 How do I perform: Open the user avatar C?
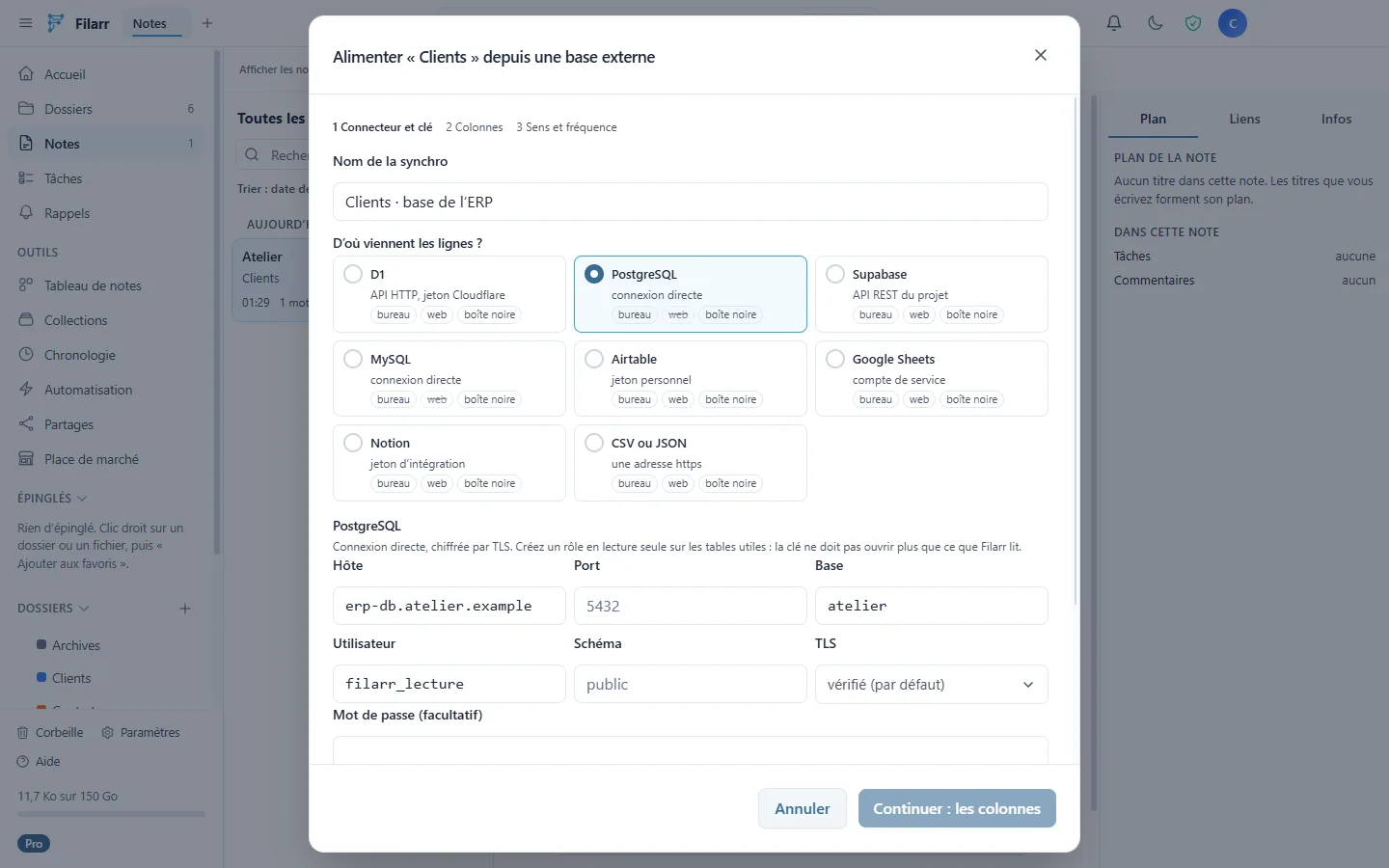[1233, 23]
